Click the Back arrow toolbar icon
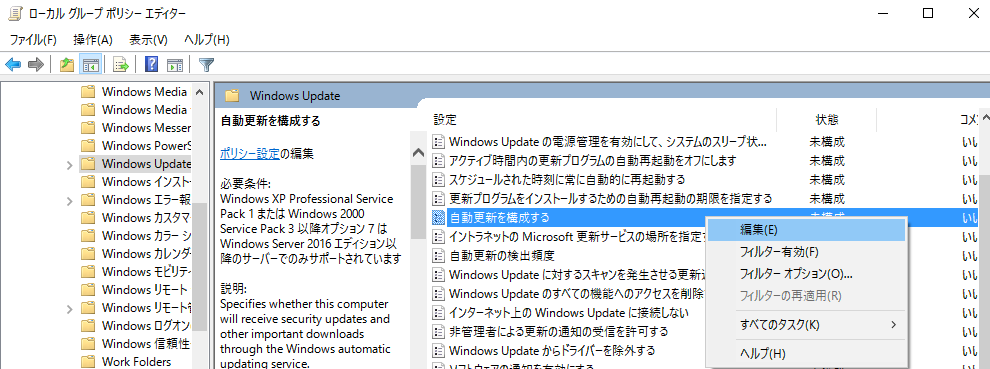The width and height of the screenshot is (990, 369). click(x=13, y=64)
